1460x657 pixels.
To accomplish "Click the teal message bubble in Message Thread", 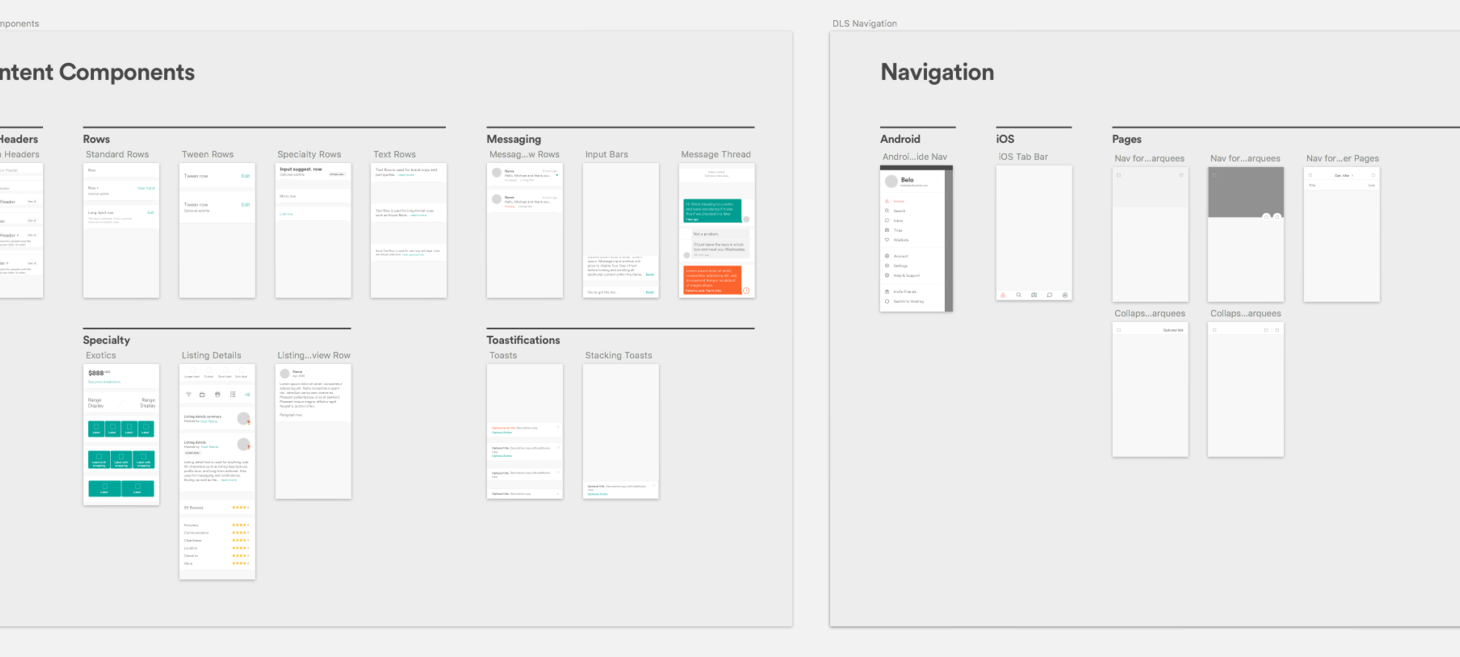I will click(x=712, y=210).
